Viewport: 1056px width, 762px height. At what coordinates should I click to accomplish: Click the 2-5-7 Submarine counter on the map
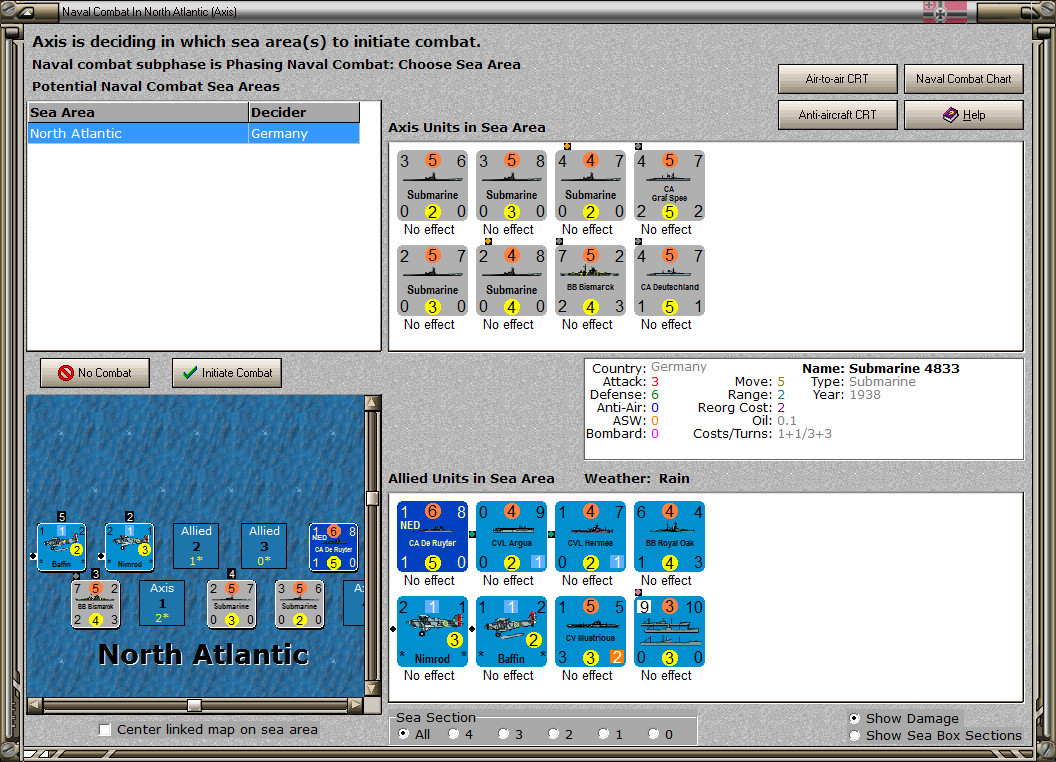(x=232, y=604)
